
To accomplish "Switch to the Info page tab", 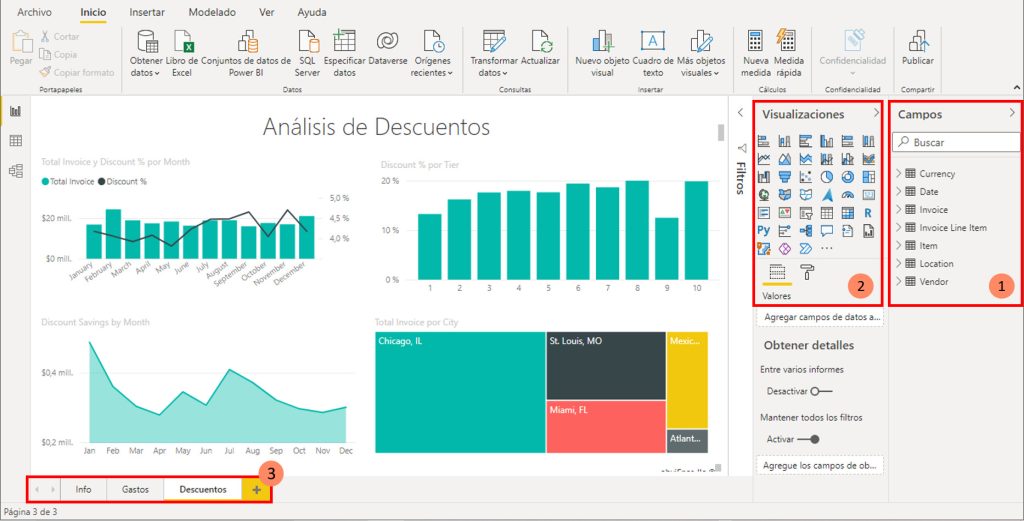I will (84, 489).
